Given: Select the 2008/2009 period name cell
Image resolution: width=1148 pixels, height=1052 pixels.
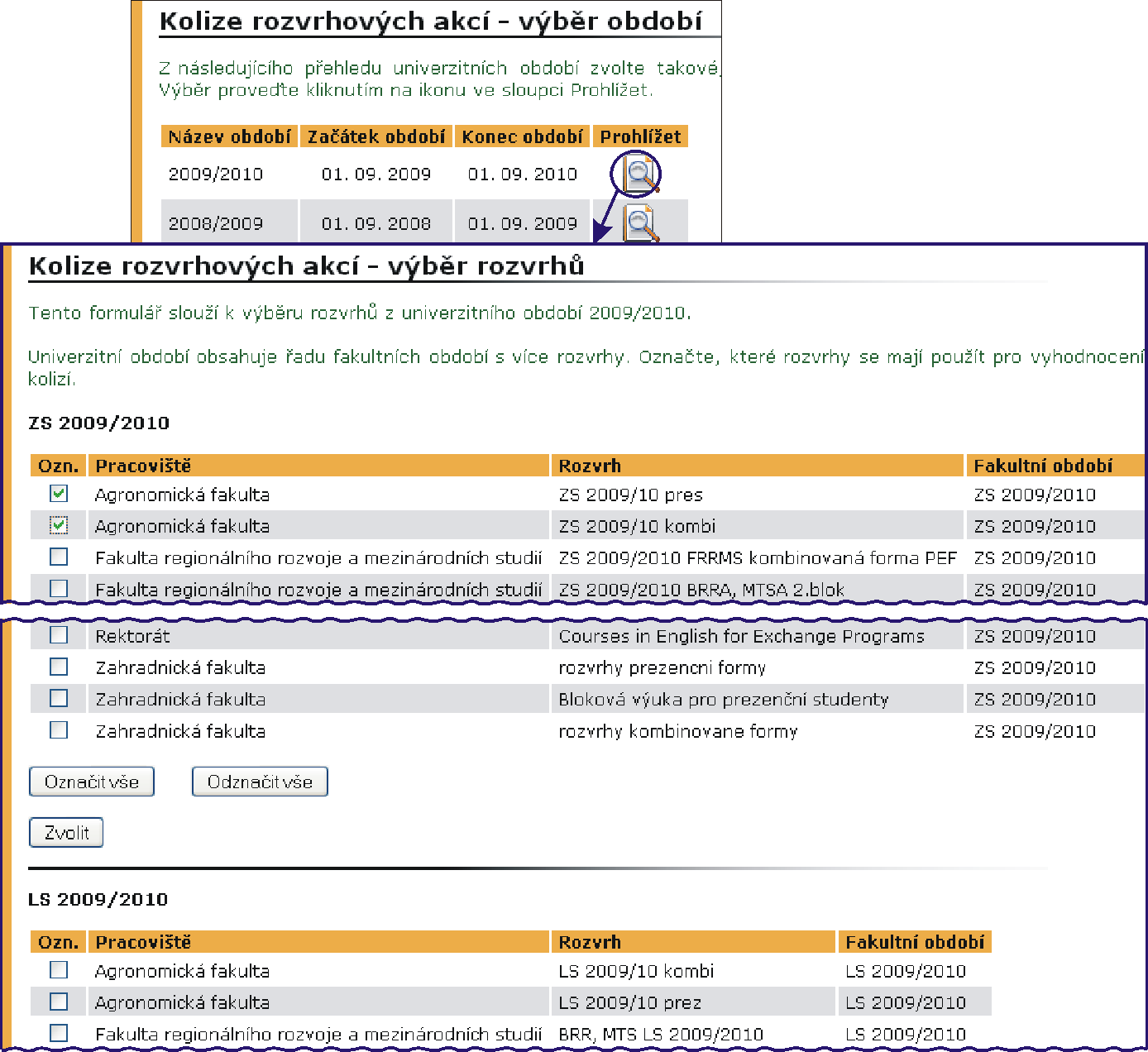Looking at the screenshot, I should 216,223.
